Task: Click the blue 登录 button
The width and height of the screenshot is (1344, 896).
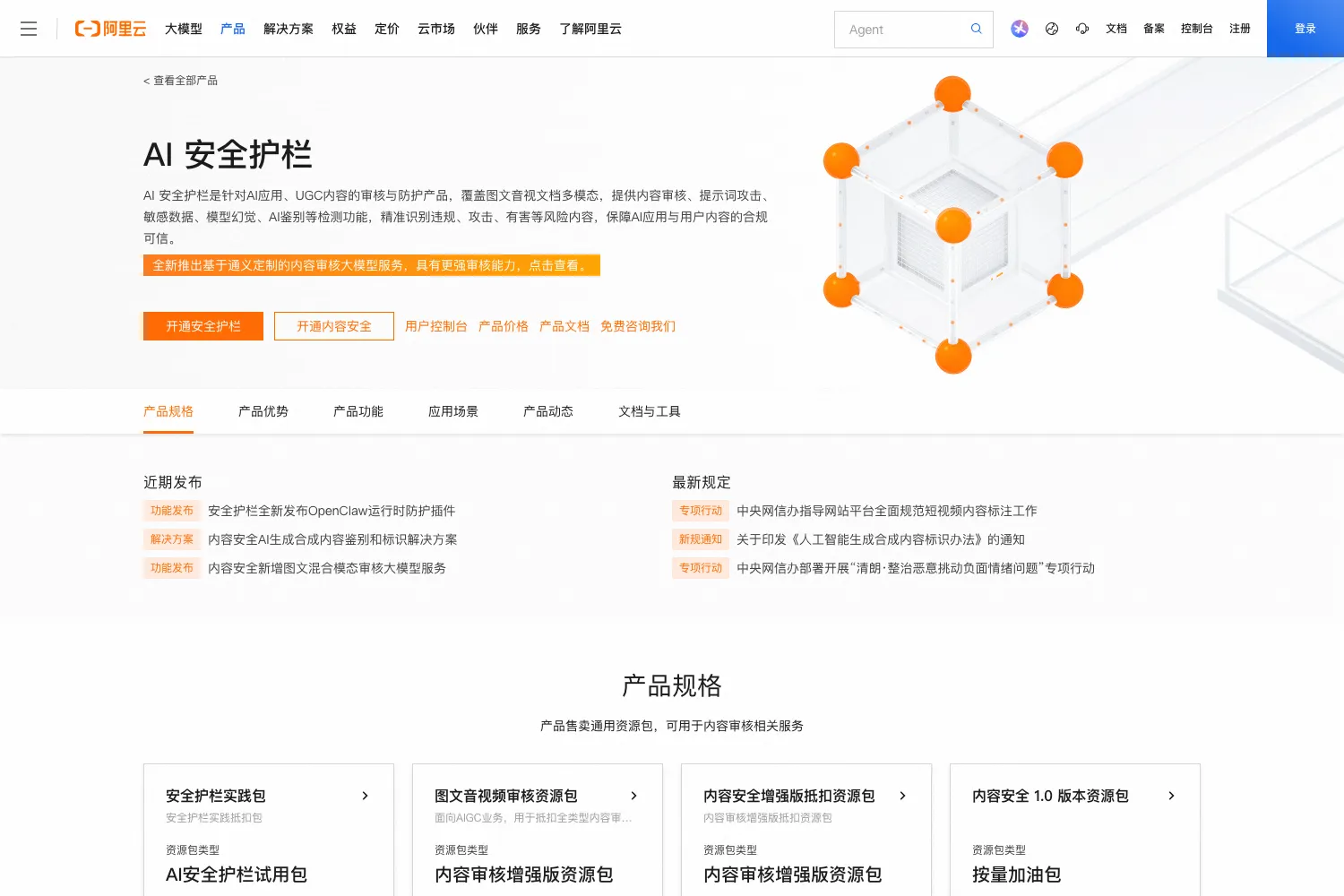Action: [x=1305, y=29]
